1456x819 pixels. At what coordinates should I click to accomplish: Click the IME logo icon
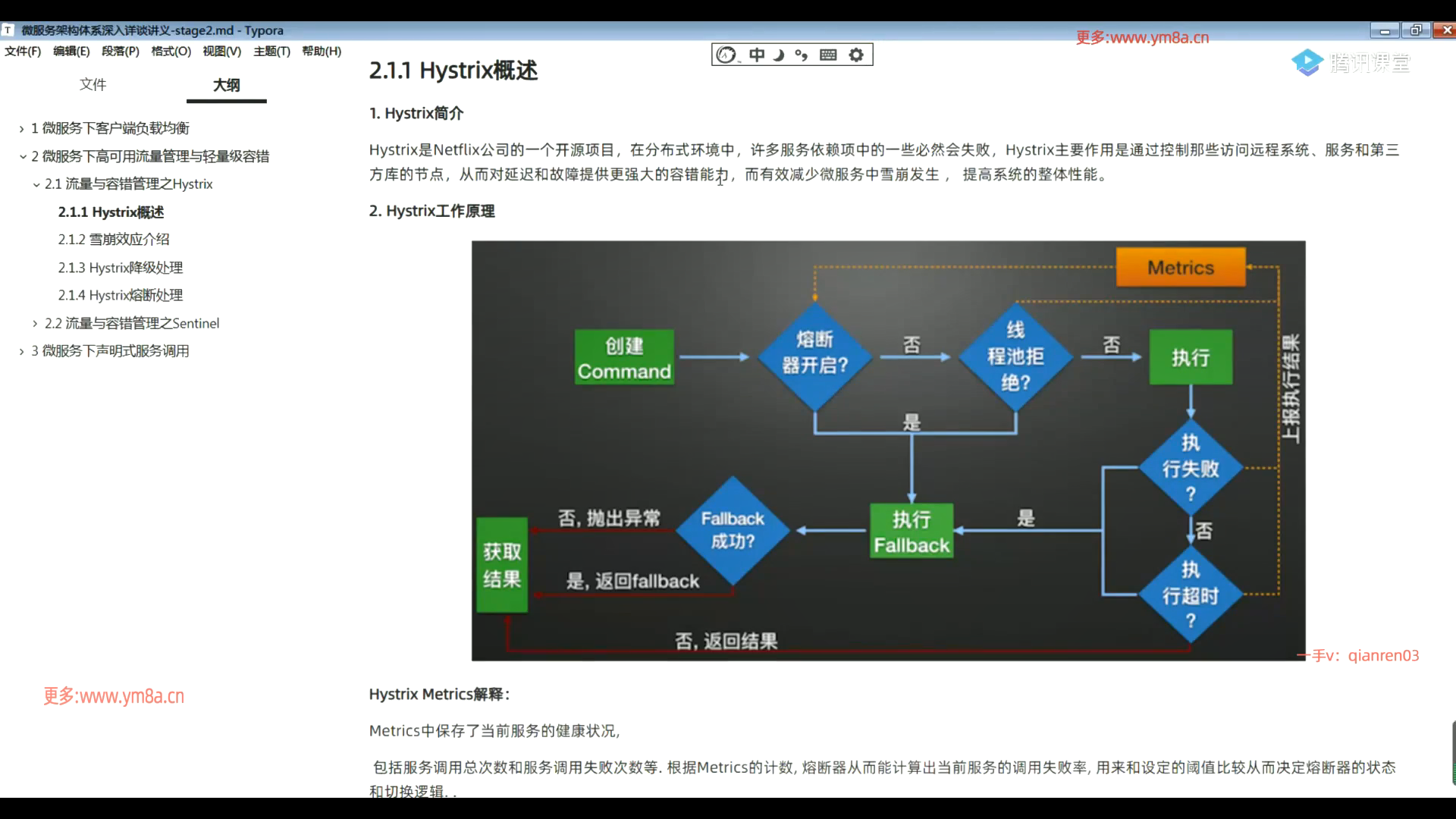pyautogui.click(x=726, y=55)
